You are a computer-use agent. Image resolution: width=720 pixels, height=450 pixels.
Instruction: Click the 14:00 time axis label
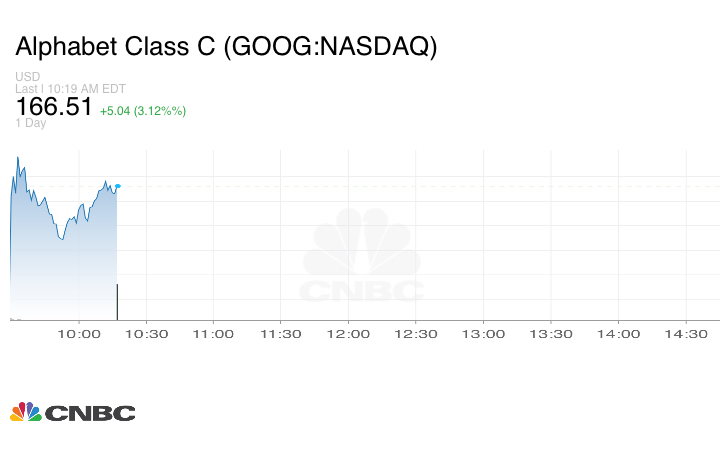[618, 334]
